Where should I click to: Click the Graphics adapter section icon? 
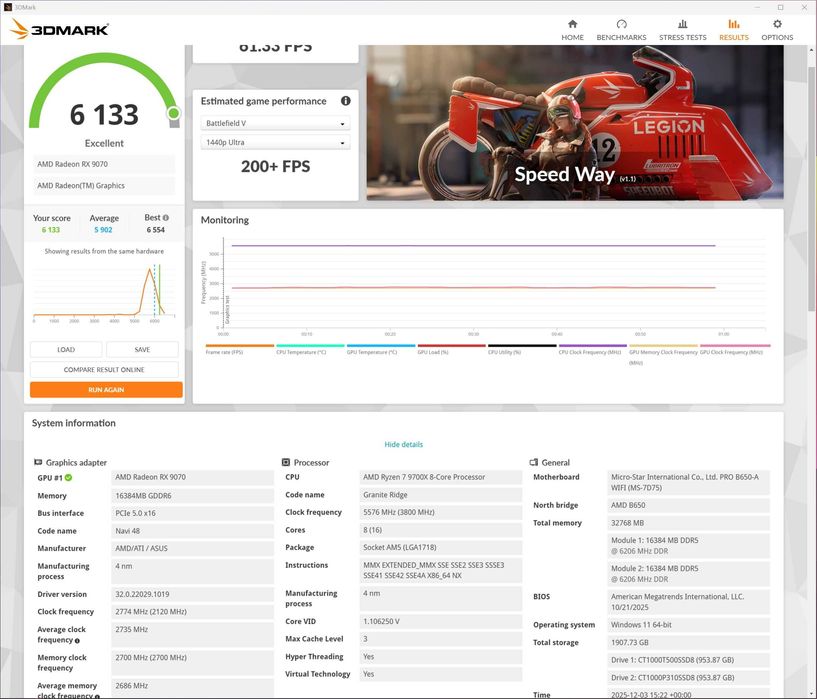(x=38, y=462)
